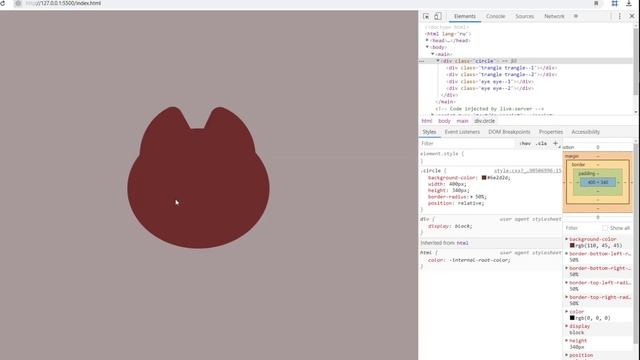Focus the Computed Filter input field
This screenshot has height=360, width=640.
pyautogui.click(x=583, y=228)
